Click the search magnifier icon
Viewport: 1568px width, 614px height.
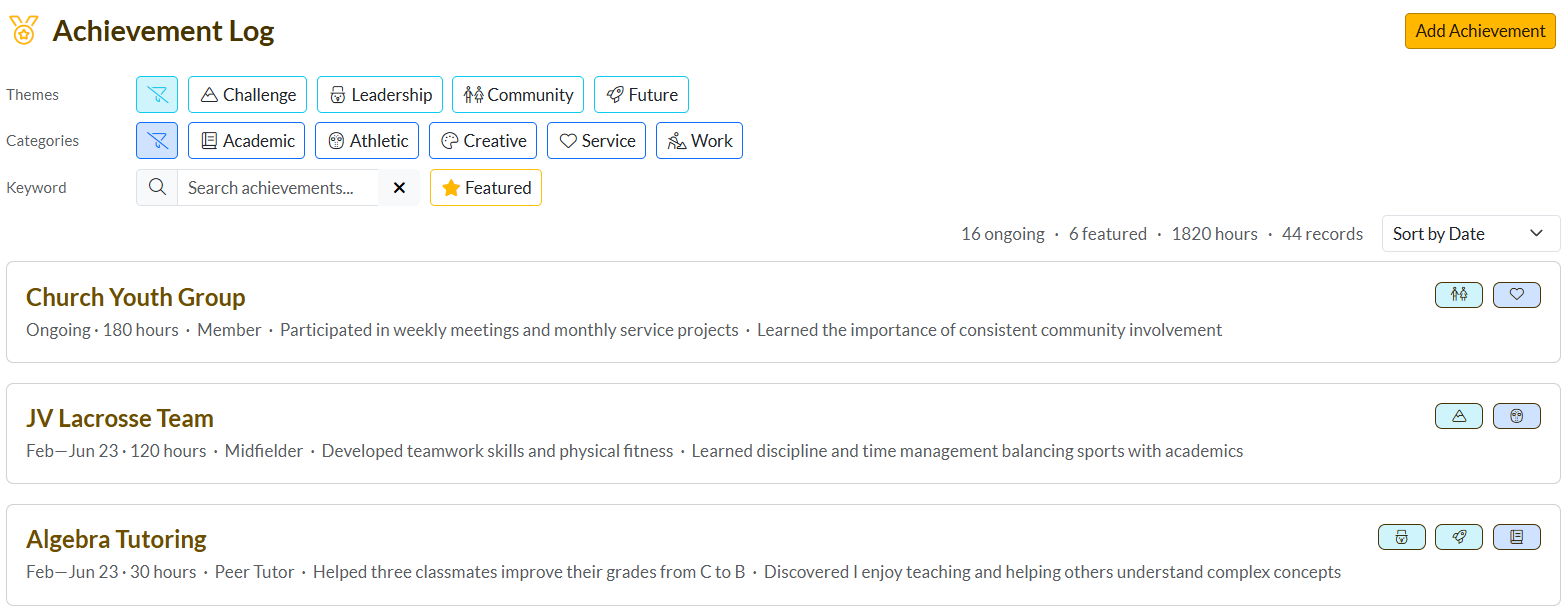157,188
